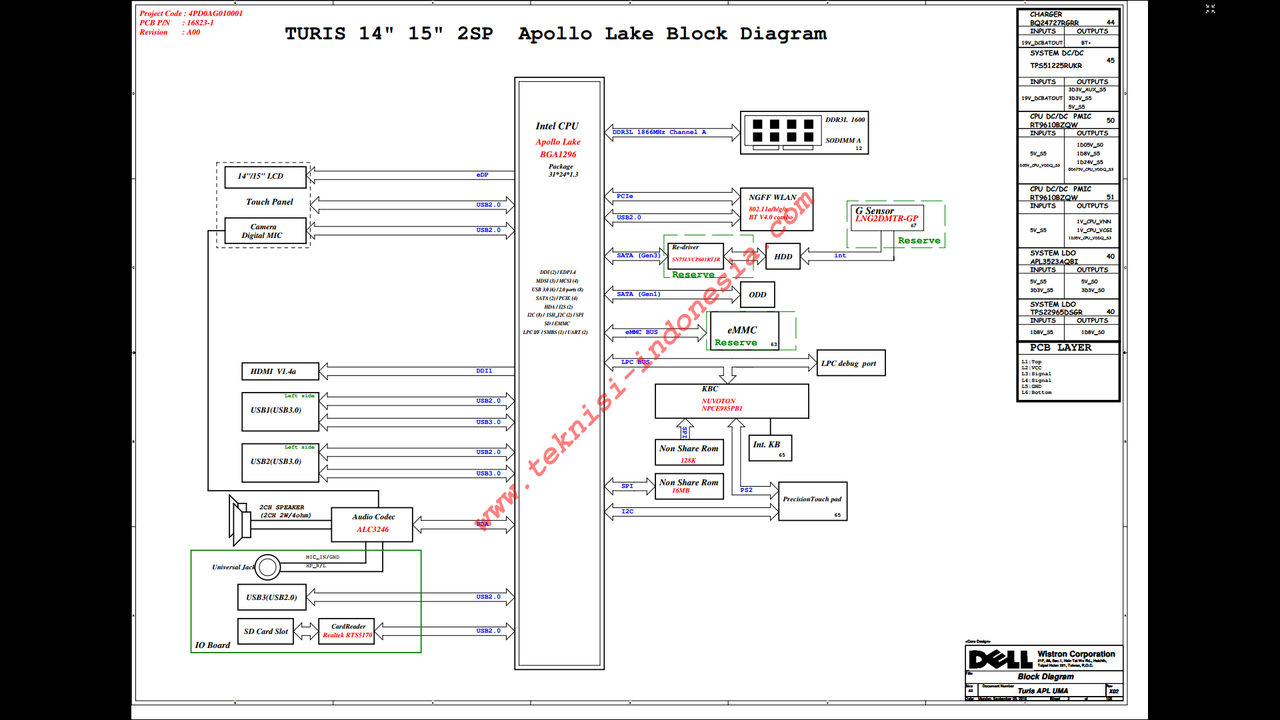Click 'PCB P/N : 16823-1' text
Image resolution: width=1280 pixels, height=720 pixels.
click(178, 23)
